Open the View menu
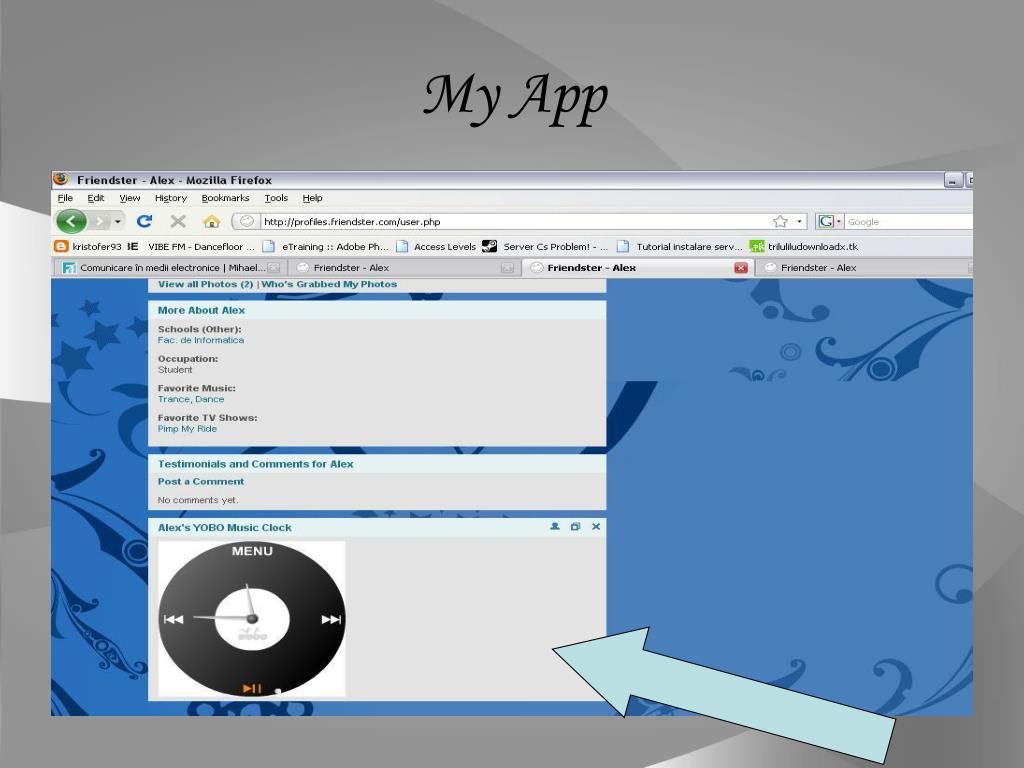Viewport: 1024px width, 768px height. [x=129, y=198]
